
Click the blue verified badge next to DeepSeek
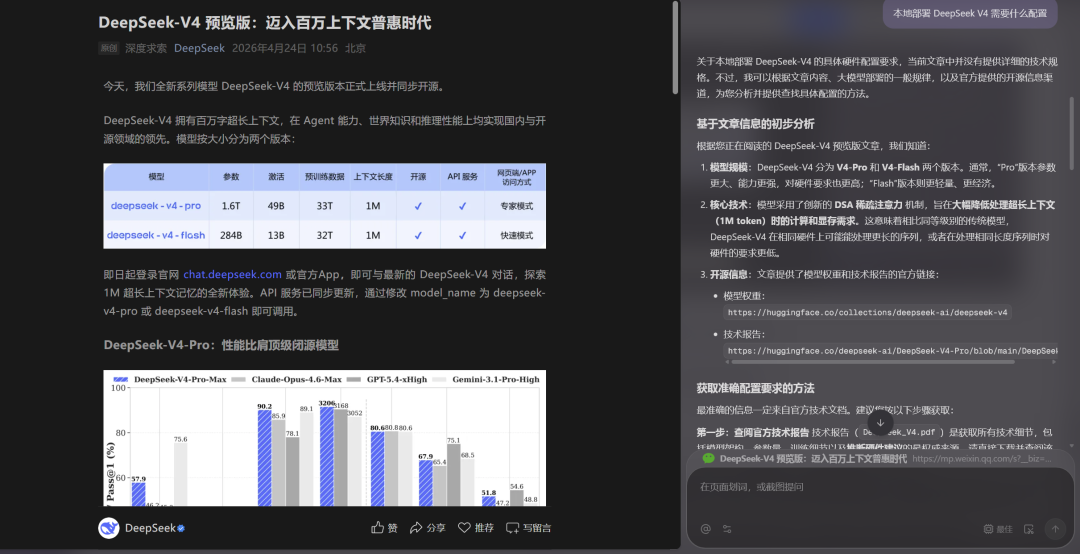(x=181, y=529)
